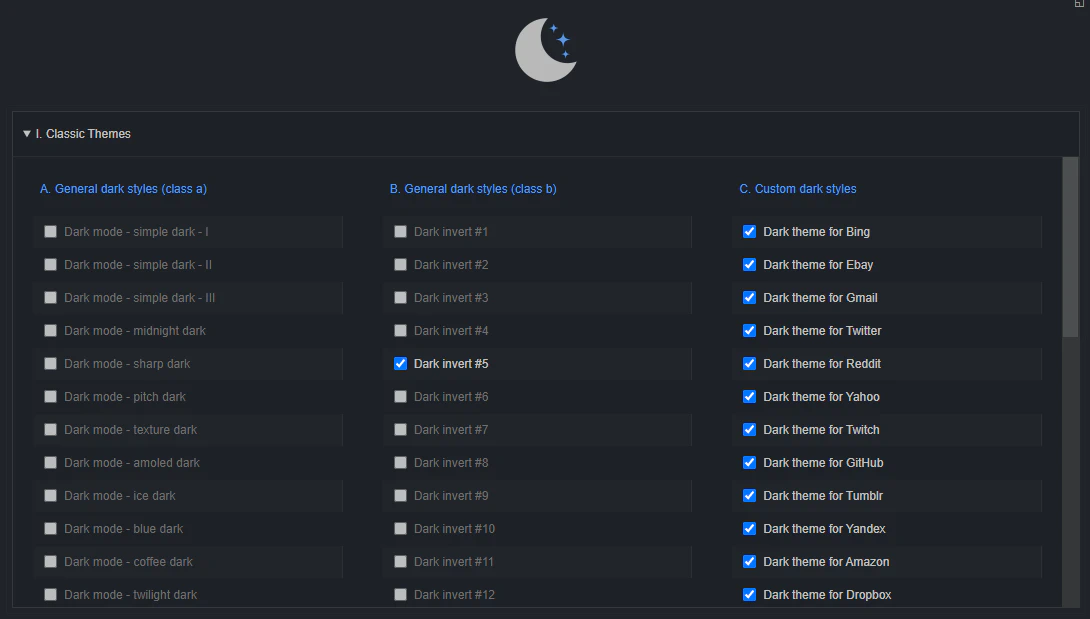Uncheck Dark theme for Gmail

[749, 298]
